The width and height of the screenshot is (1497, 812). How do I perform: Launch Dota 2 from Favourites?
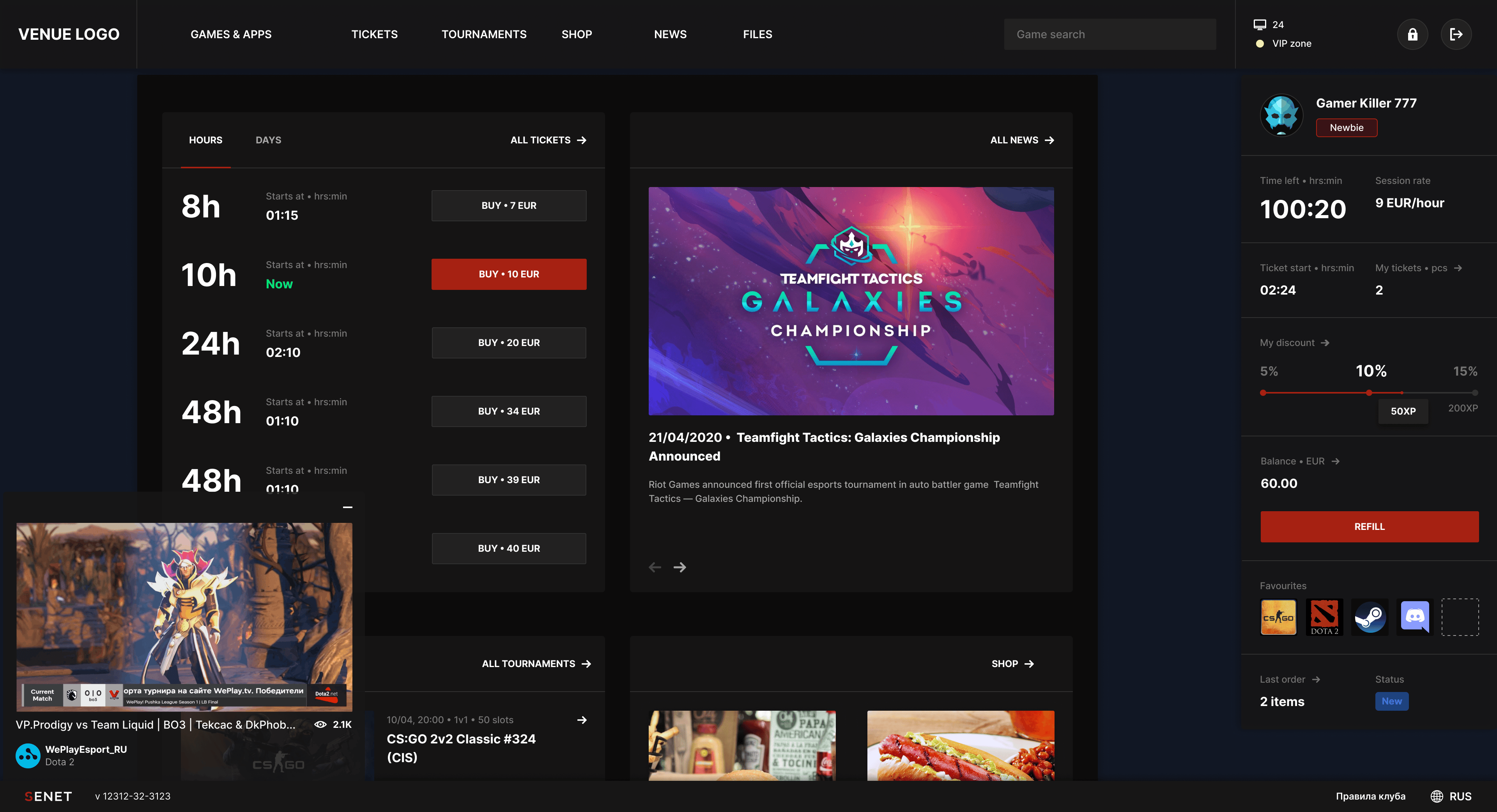(x=1324, y=617)
